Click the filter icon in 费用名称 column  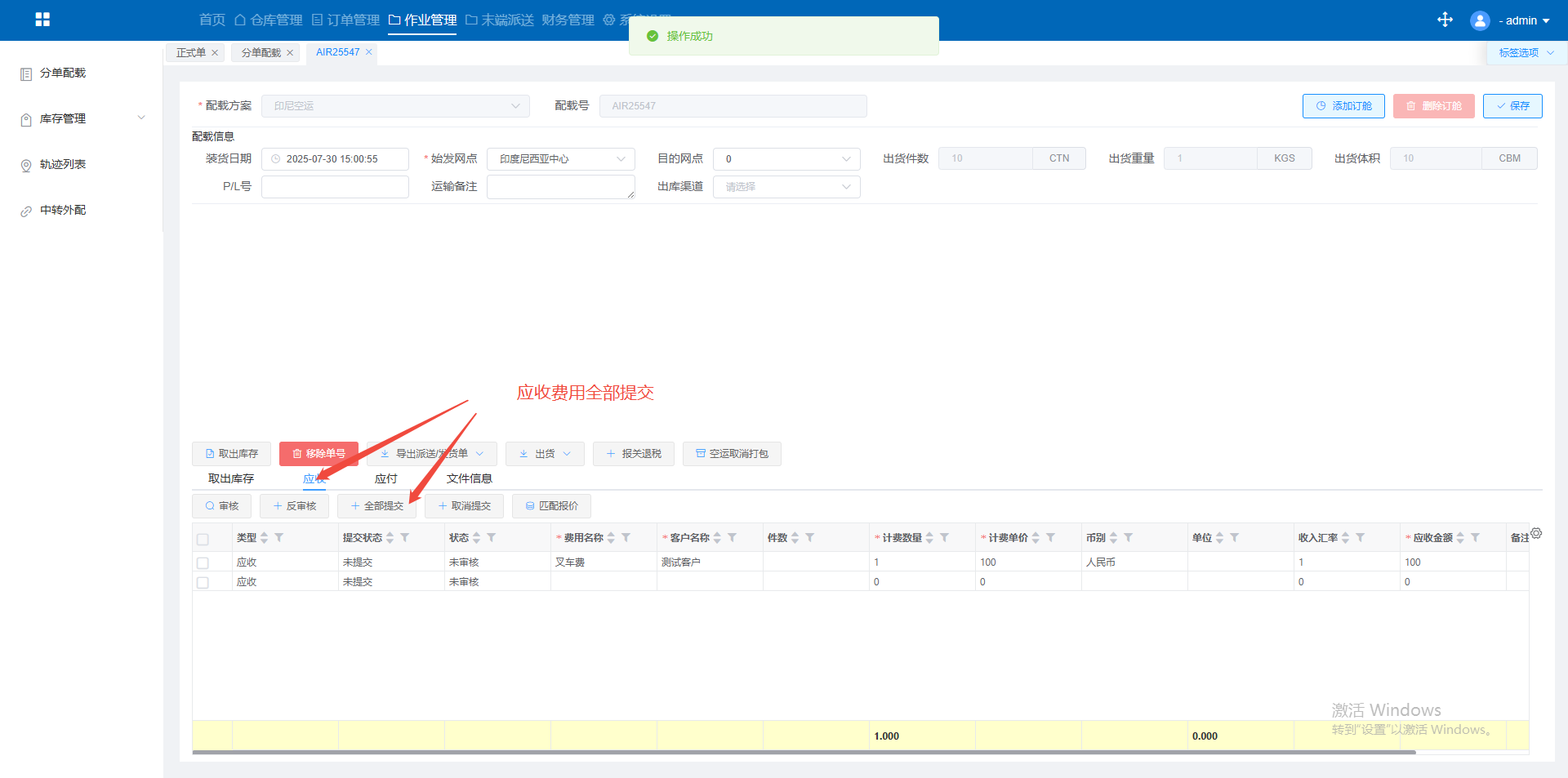[626, 538]
